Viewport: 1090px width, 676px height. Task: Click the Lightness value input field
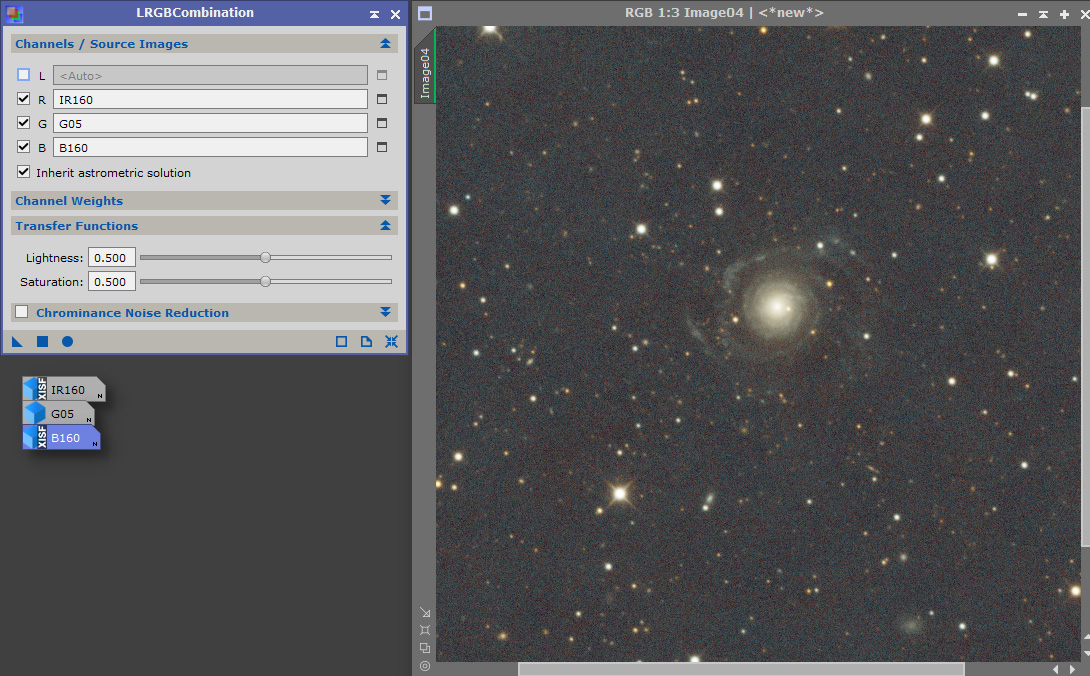click(111, 257)
